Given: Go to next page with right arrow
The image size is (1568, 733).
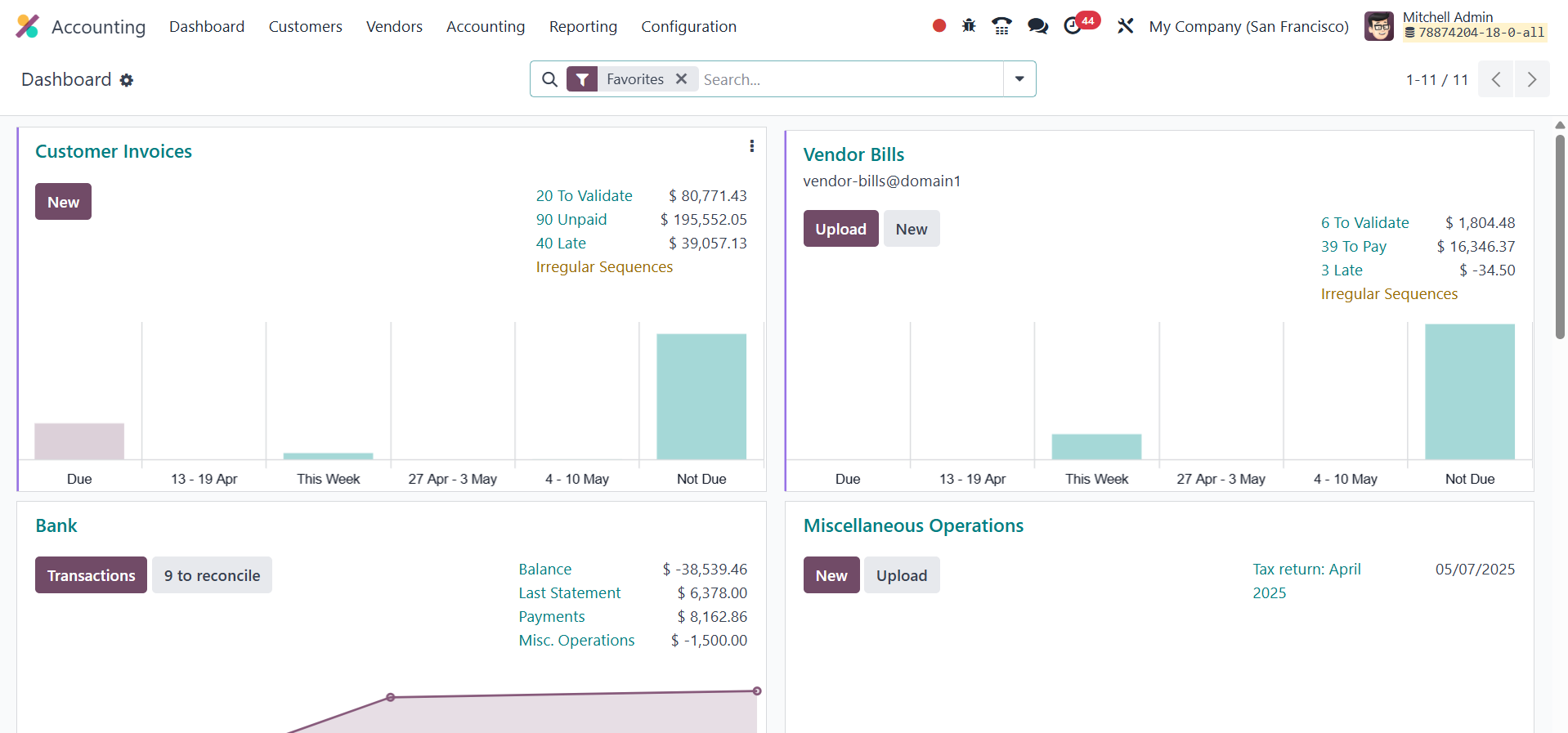Looking at the screenshot, I should click(1531, 79).
